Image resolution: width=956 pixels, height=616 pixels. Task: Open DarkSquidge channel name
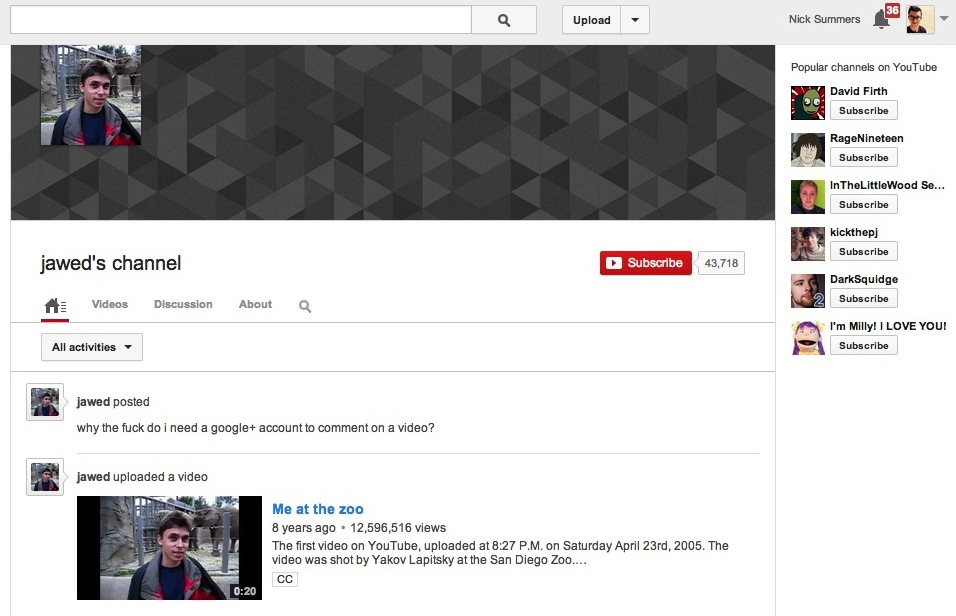point(864,279)
